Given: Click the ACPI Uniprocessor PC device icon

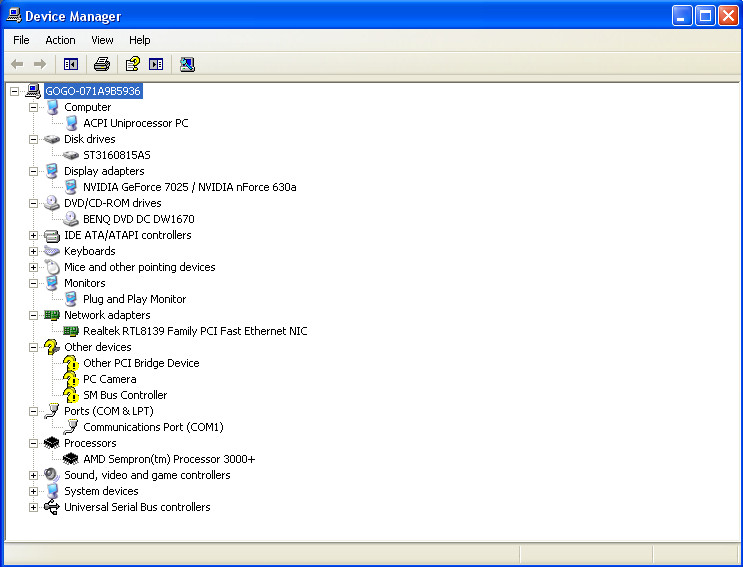Looking at the screenshot, I should [71, 123].
